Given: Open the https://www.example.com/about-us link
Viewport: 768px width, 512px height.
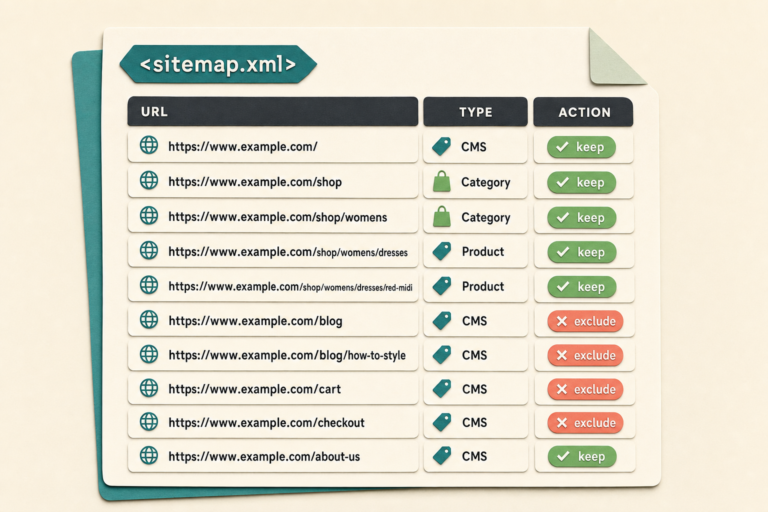Looking at the screenshot, I should point(264,457).
